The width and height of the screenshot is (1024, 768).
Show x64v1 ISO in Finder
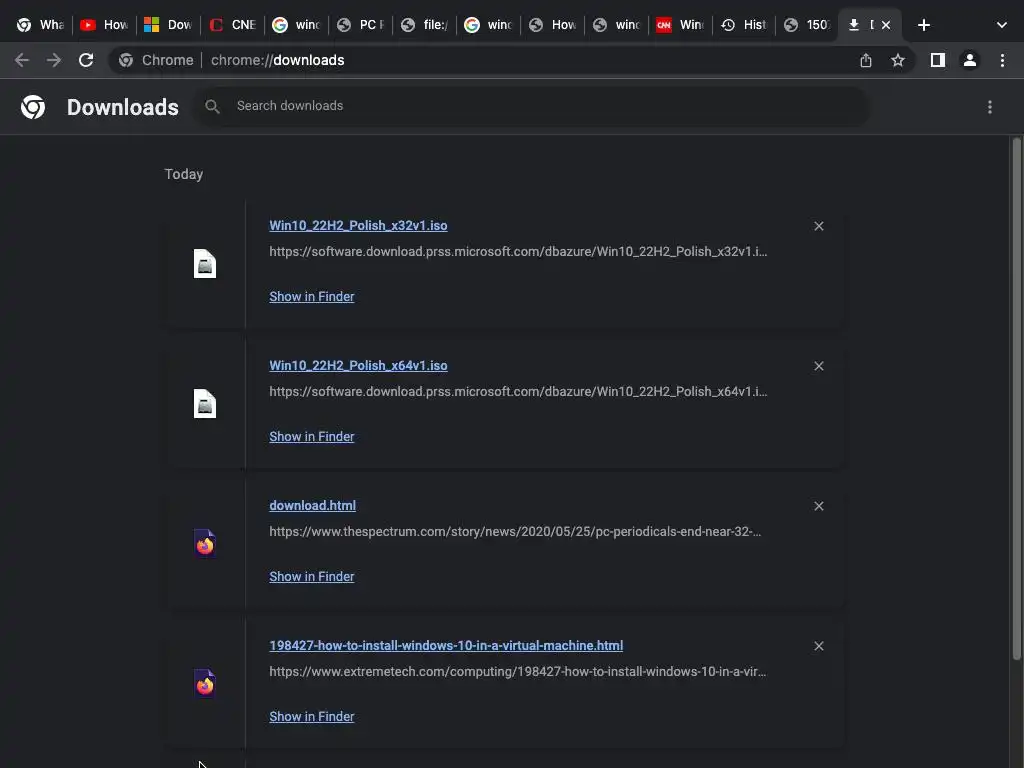[312, 436]
